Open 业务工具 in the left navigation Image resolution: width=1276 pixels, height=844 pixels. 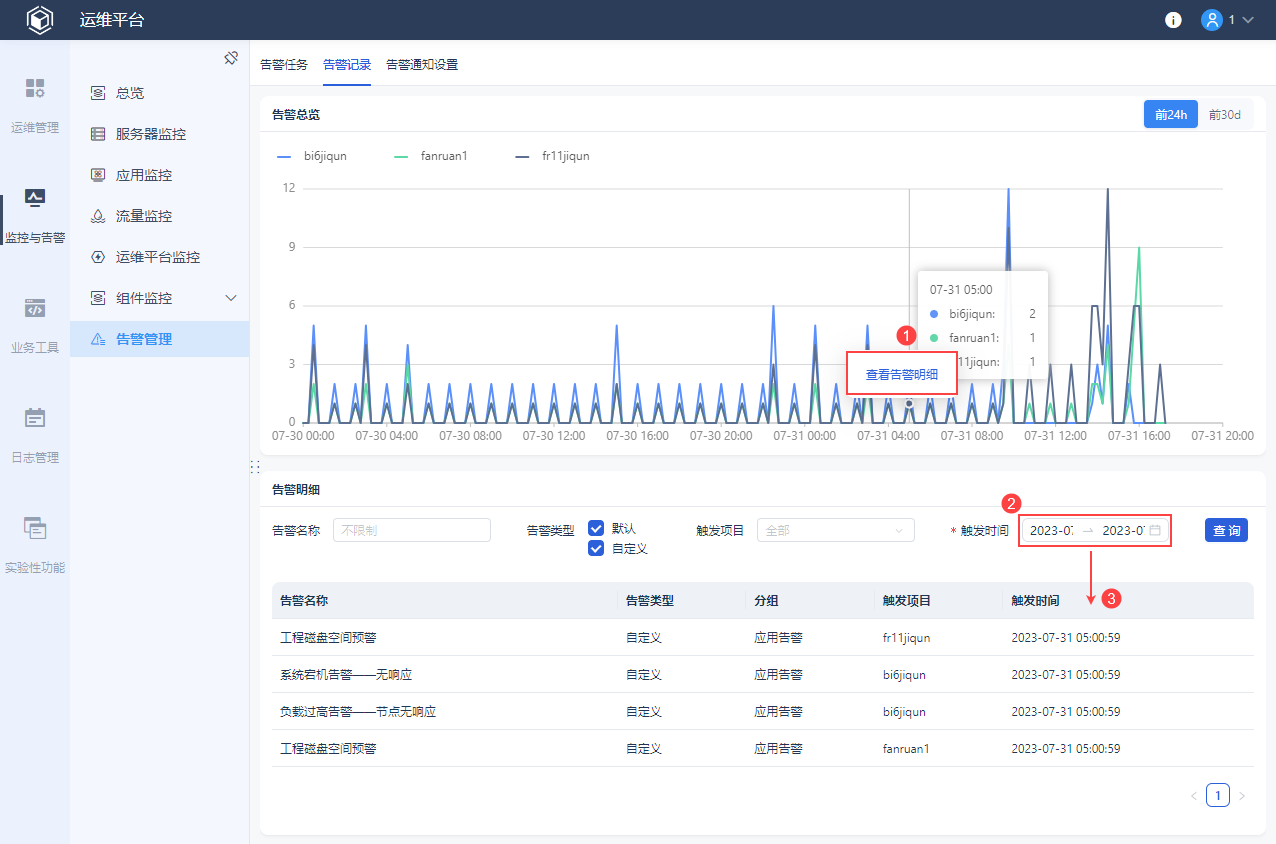[35, 325]
